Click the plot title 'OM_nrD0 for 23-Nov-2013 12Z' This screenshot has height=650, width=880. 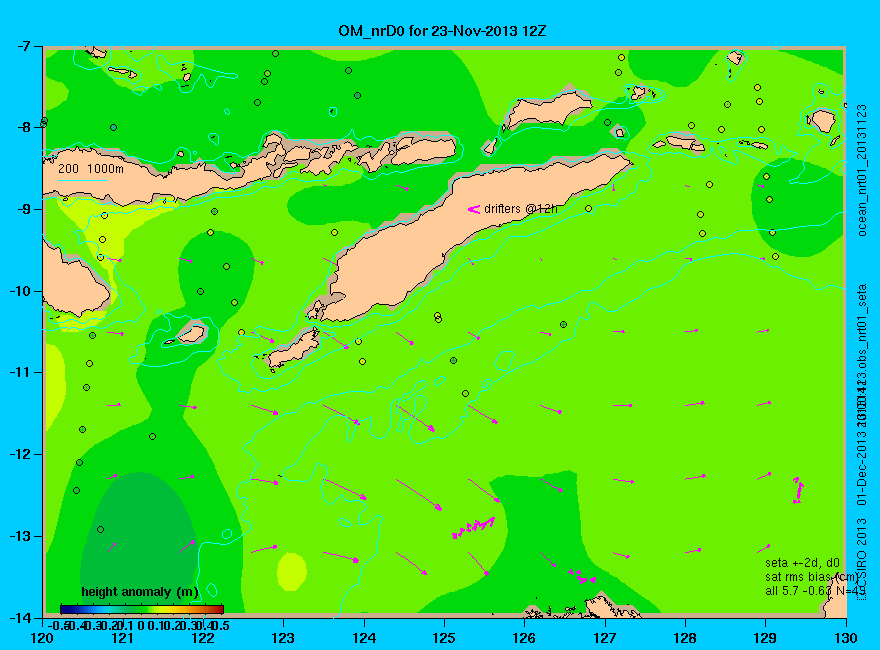pos(442,30)
